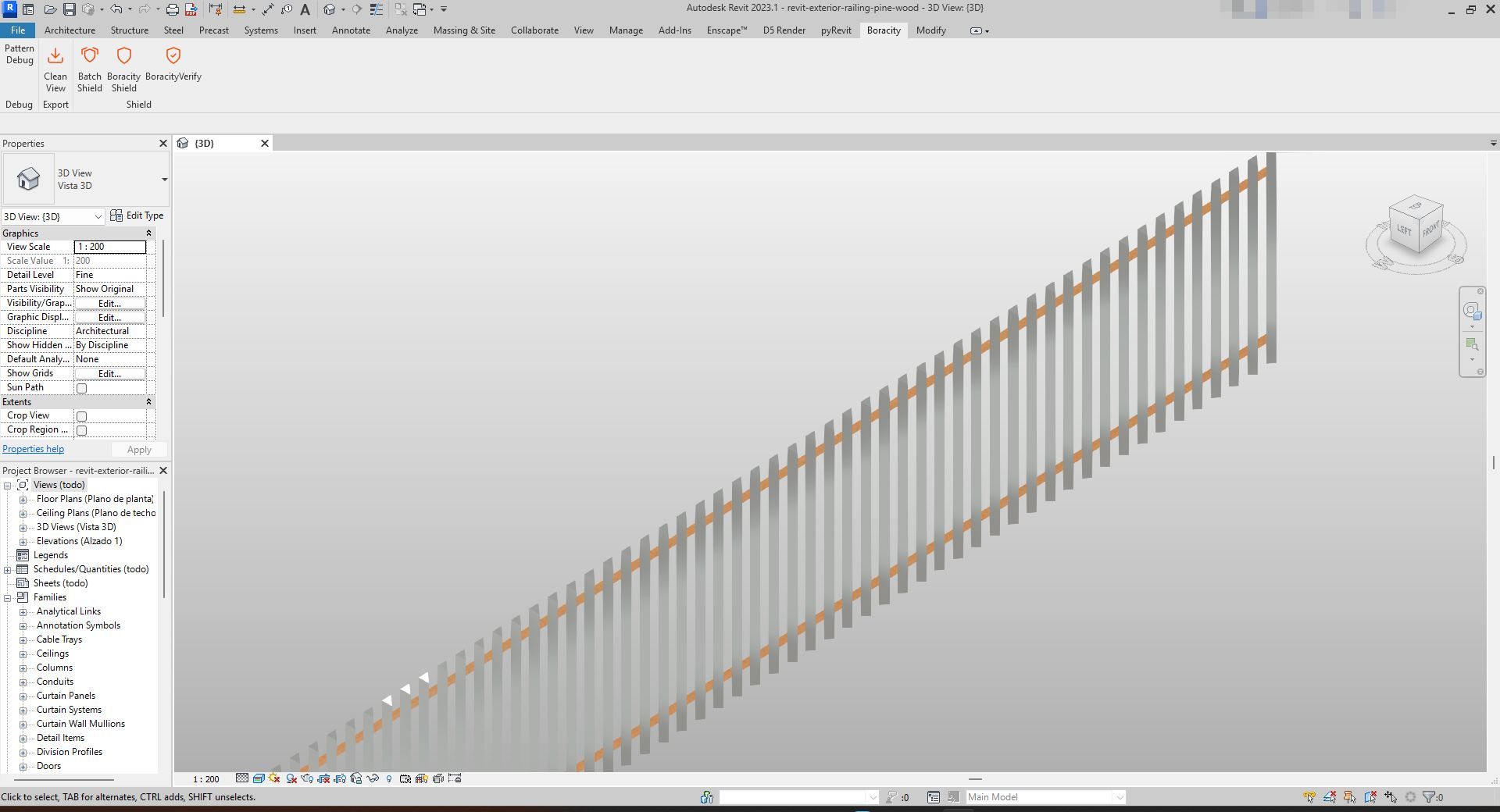The width and height of the screenshot is (1500, 812).
Task: Expand the Curtain Panels family node
Action: pyautogui.click(x=23, y=696)
